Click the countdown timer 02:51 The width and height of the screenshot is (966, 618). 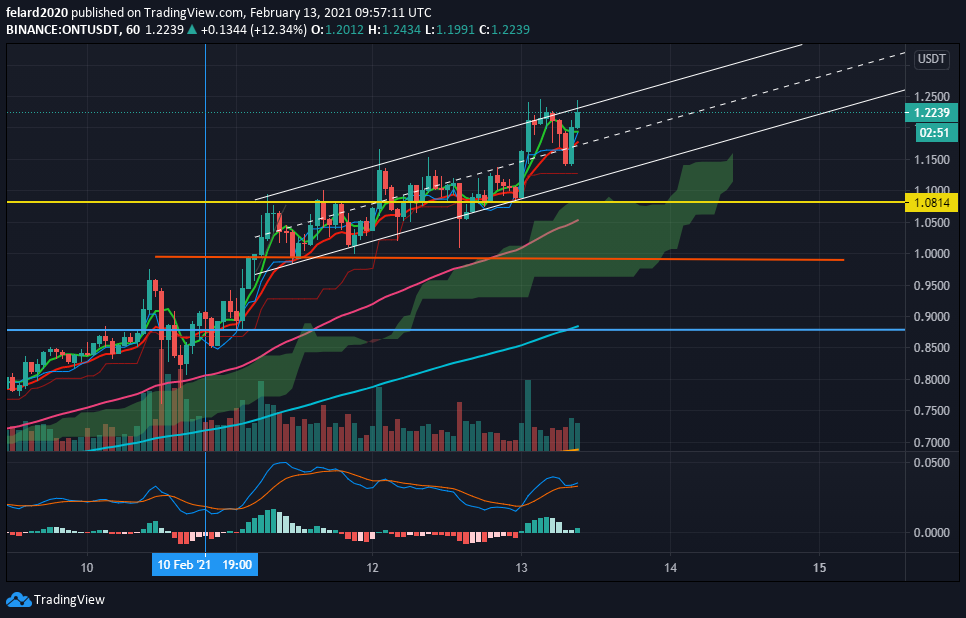[x=936, y=132]
